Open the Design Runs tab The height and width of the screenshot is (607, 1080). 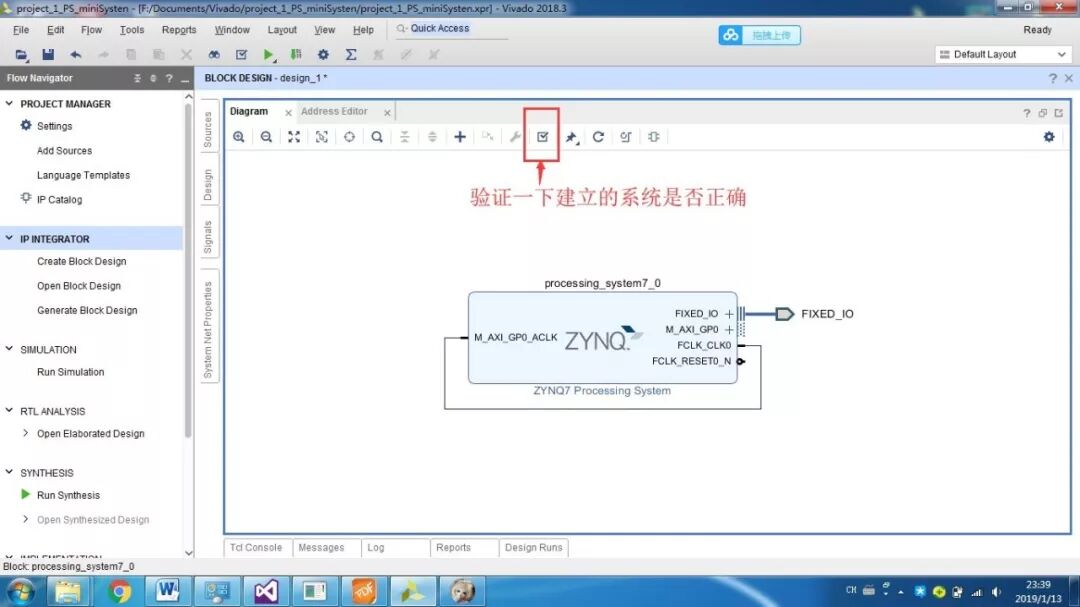point(534,547)
